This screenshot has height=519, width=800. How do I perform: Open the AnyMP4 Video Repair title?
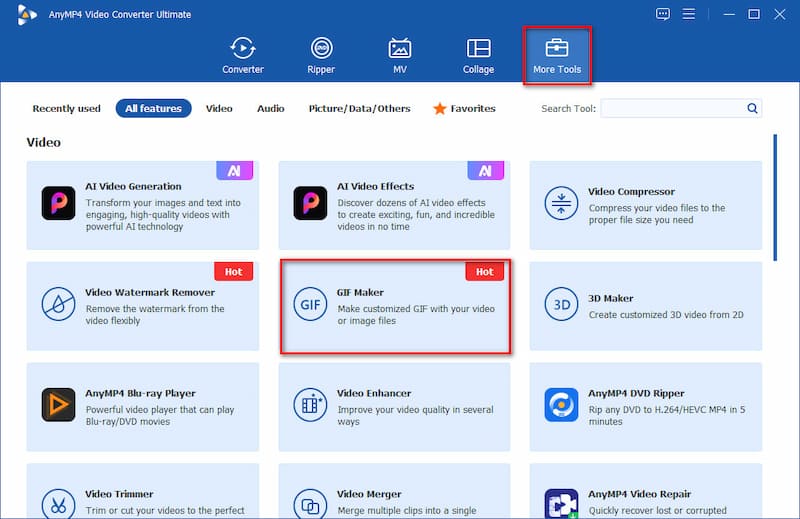639,494
